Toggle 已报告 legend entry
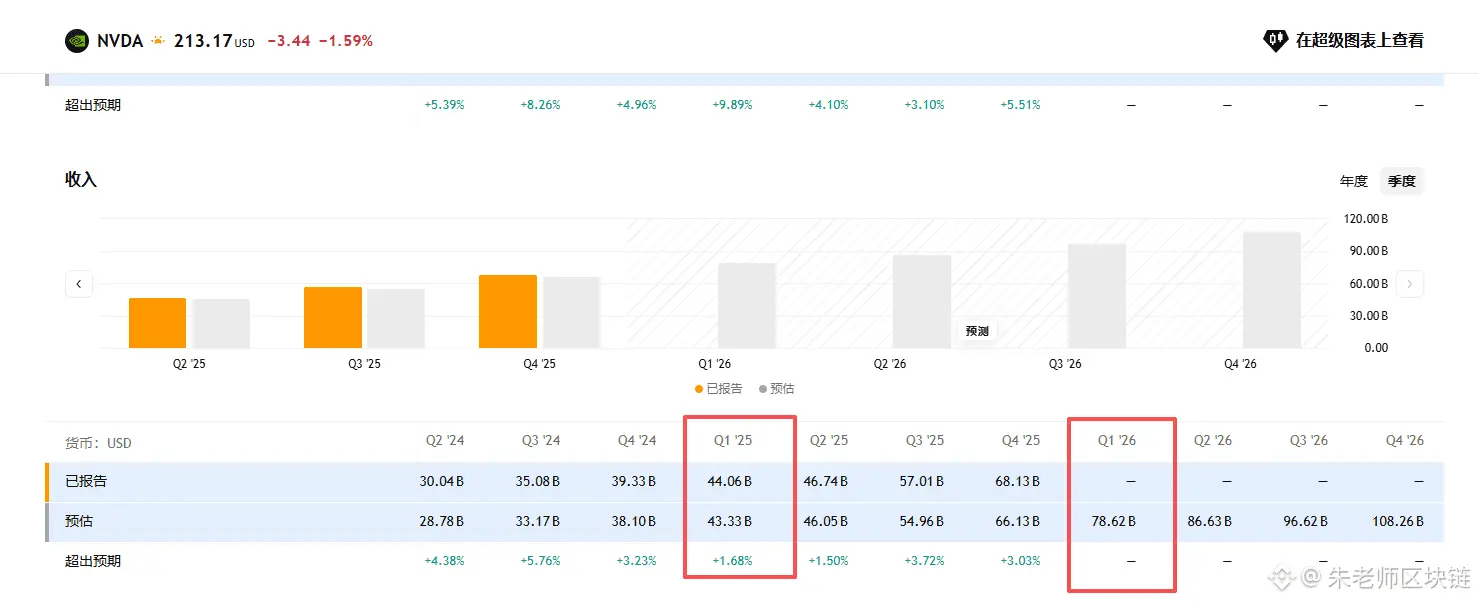 pyautogui.click(x=719, y=389)
